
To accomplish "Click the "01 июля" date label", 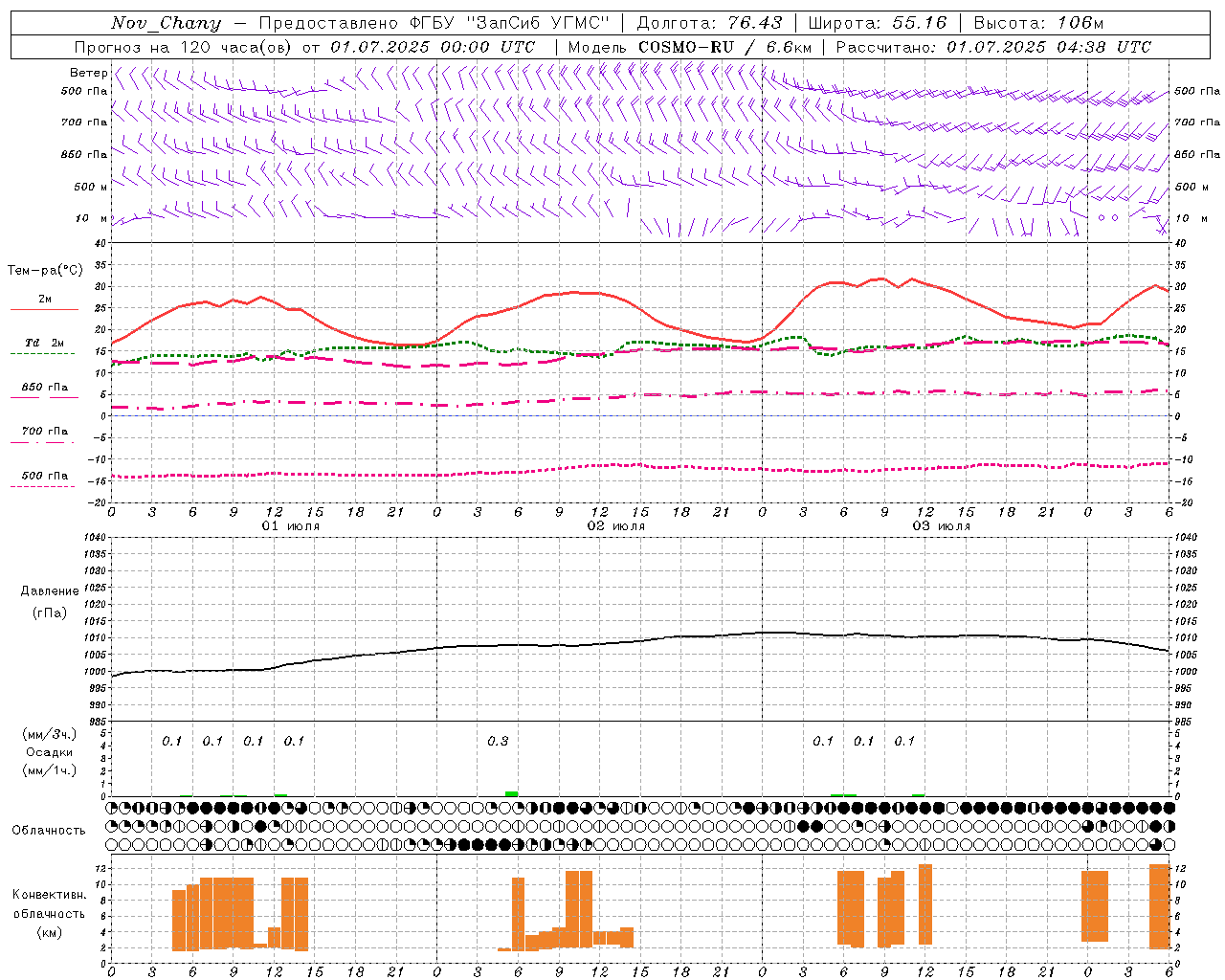I will pos(291,526).
